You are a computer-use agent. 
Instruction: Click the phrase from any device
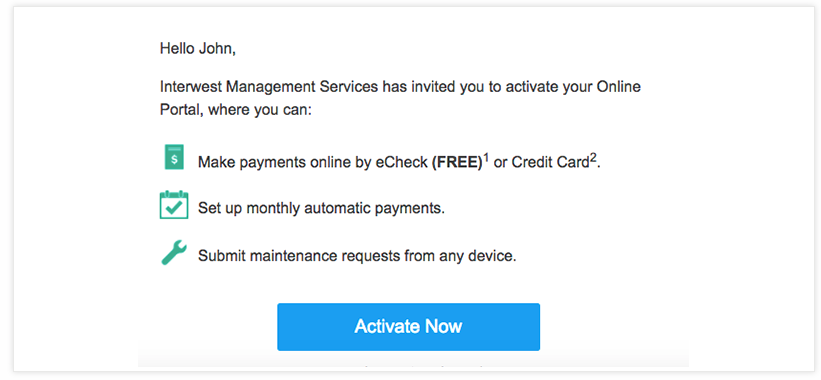click(x=460, y=256)
